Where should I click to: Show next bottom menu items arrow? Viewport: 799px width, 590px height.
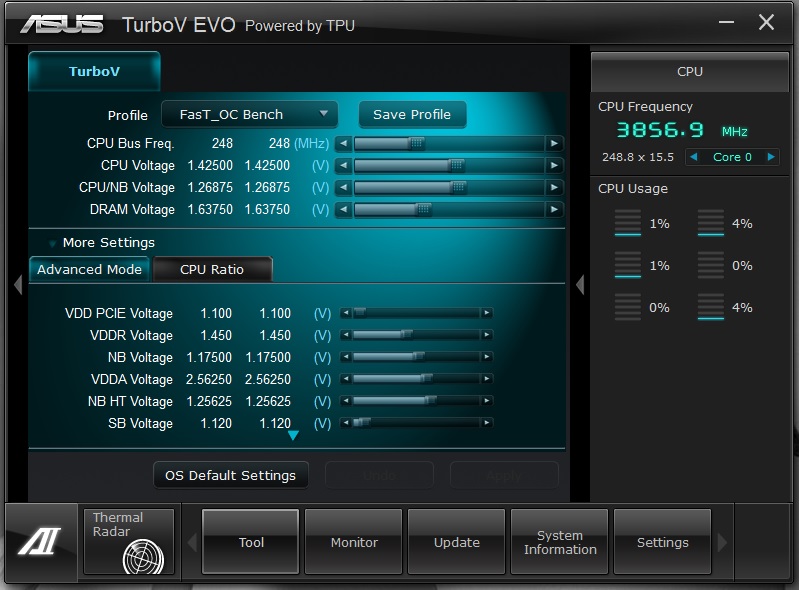click(x=722, y=542)
